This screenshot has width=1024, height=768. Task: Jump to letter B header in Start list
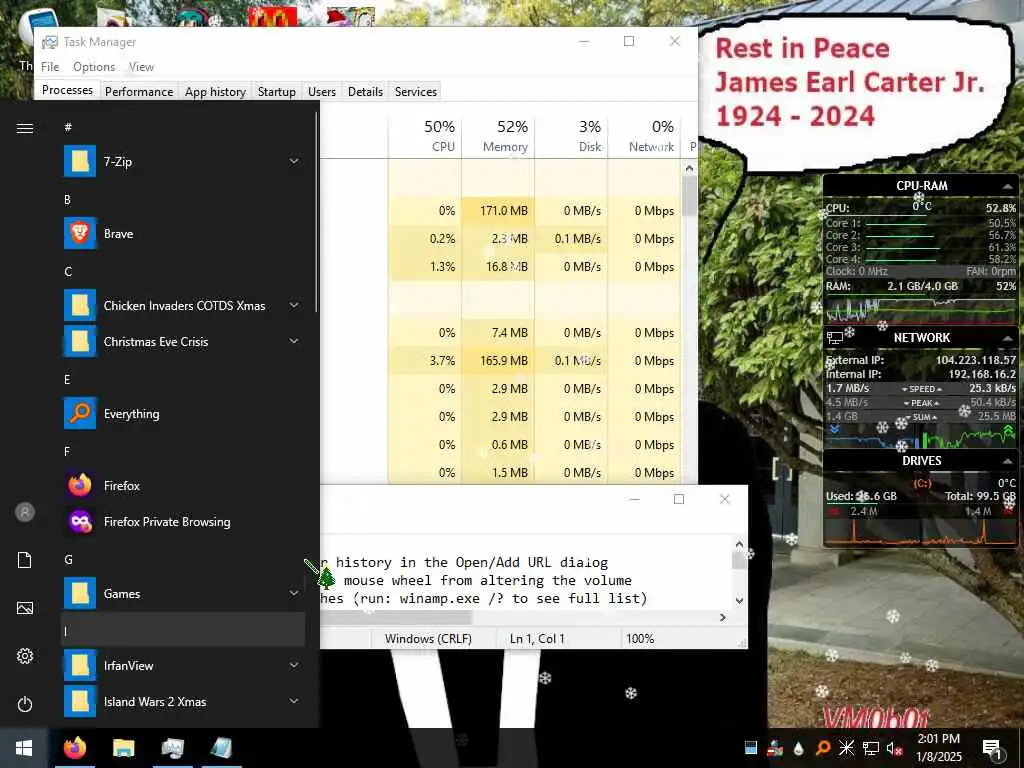(67, 200)
